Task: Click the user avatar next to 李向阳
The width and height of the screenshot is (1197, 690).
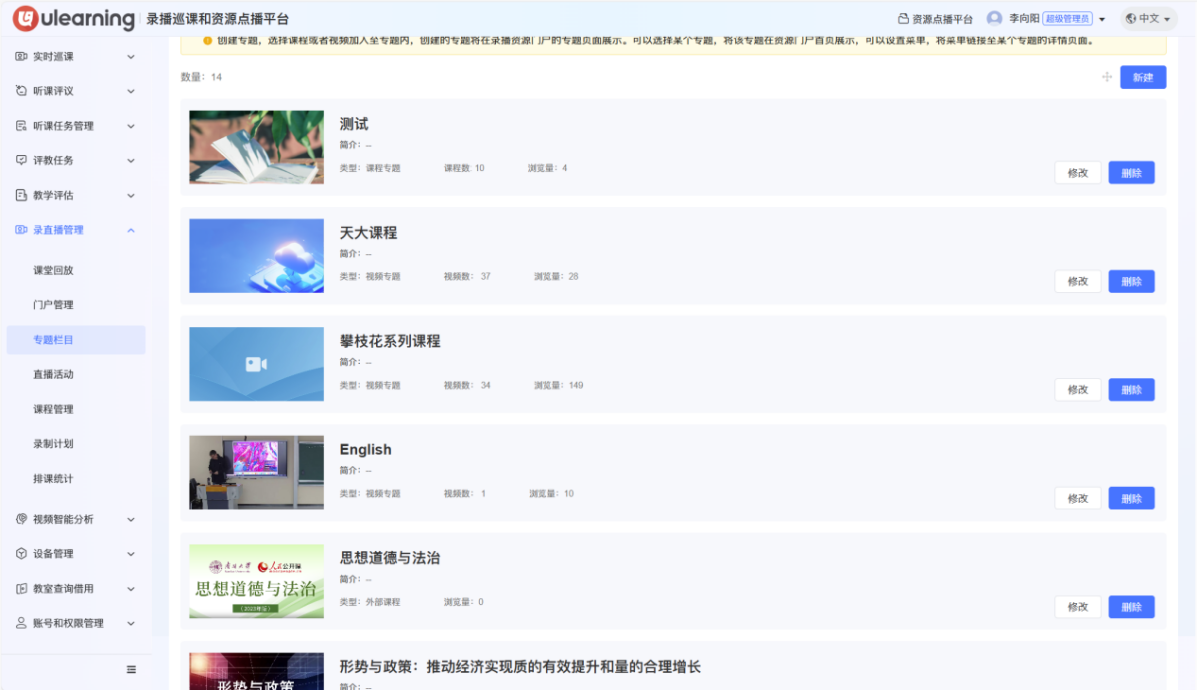Action: [993, 17]
